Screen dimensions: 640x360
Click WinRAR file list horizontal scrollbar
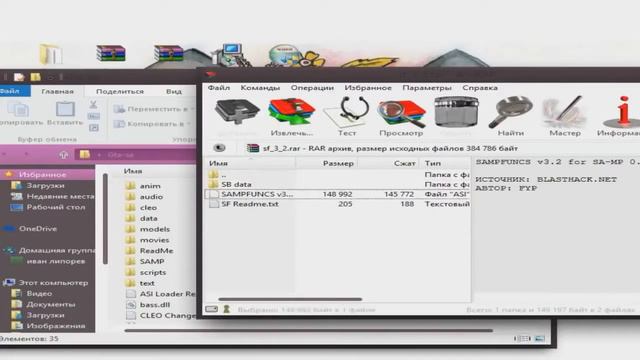(x=290, y=299)
